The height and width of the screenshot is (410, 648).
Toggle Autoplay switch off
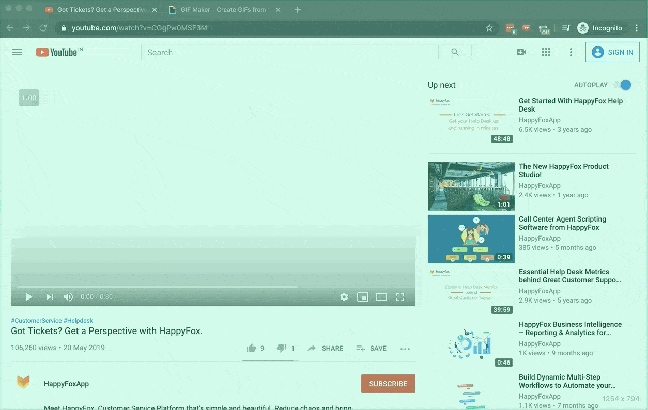click(622, 85)
